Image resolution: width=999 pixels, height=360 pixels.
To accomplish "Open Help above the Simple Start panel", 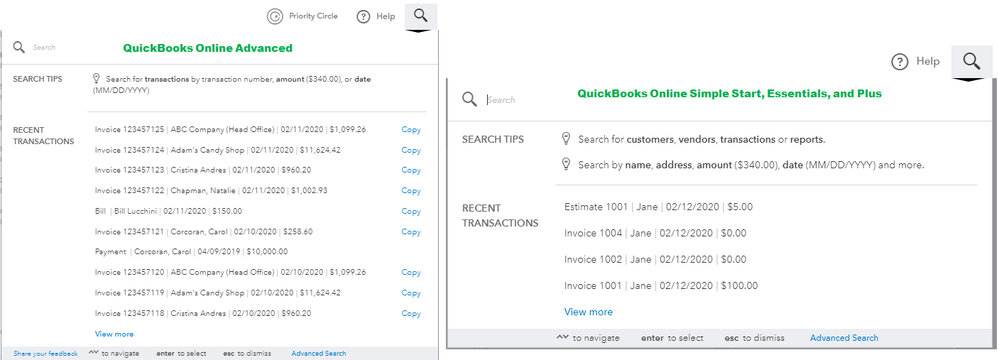I will [x=916, y=62].
